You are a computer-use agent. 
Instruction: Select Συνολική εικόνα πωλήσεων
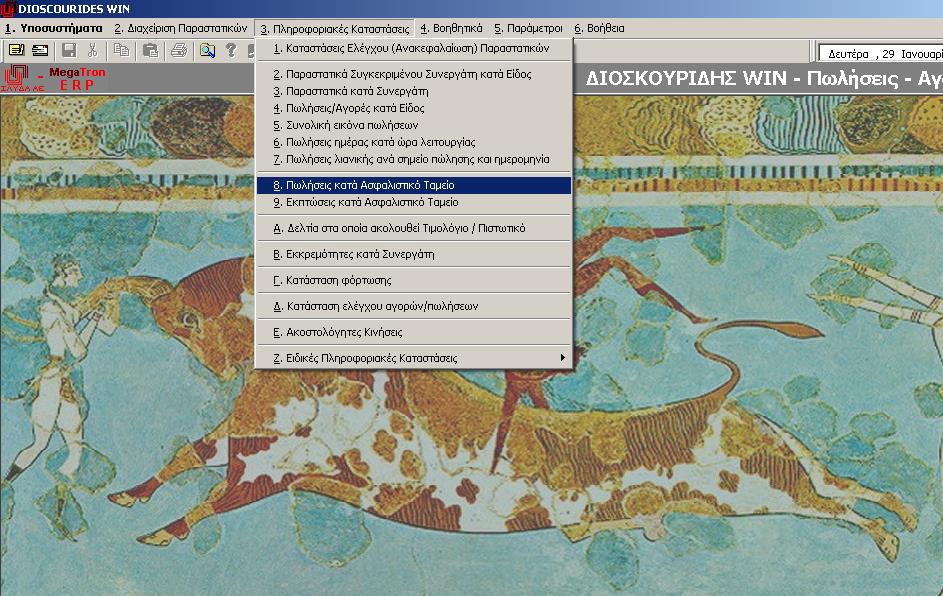pos(414,125)
